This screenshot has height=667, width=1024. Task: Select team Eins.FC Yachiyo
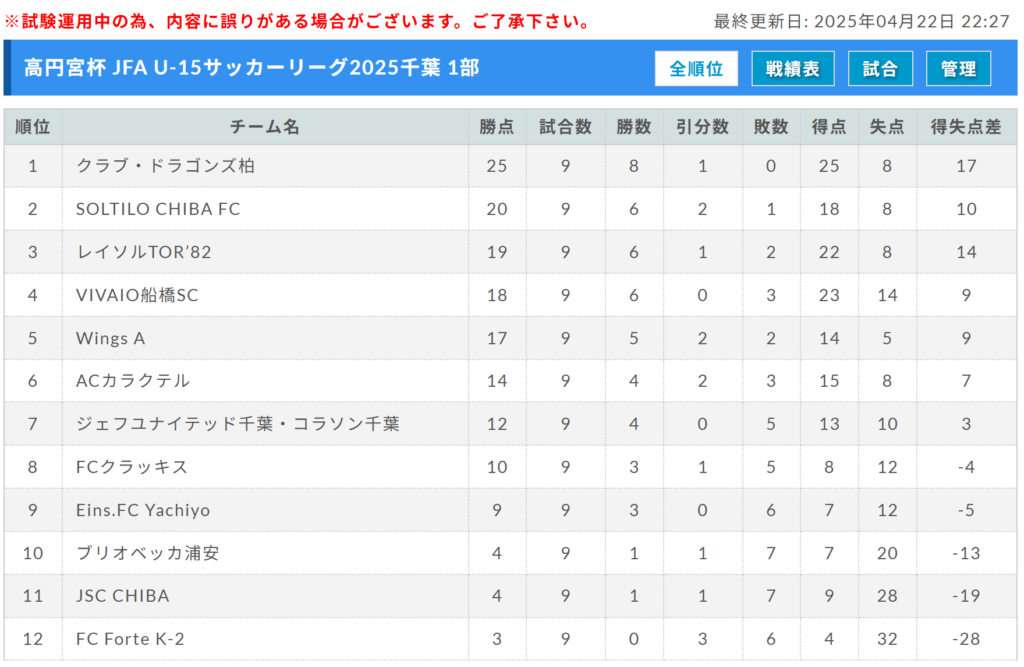pos(143,510)
